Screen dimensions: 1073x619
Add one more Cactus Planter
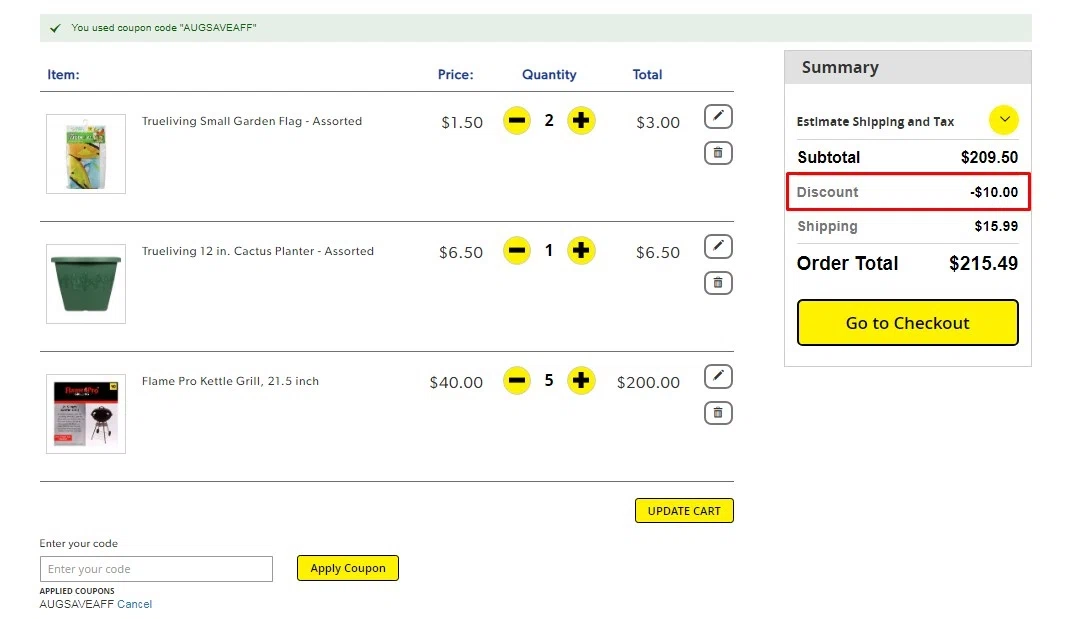click(x=581, y=251)
